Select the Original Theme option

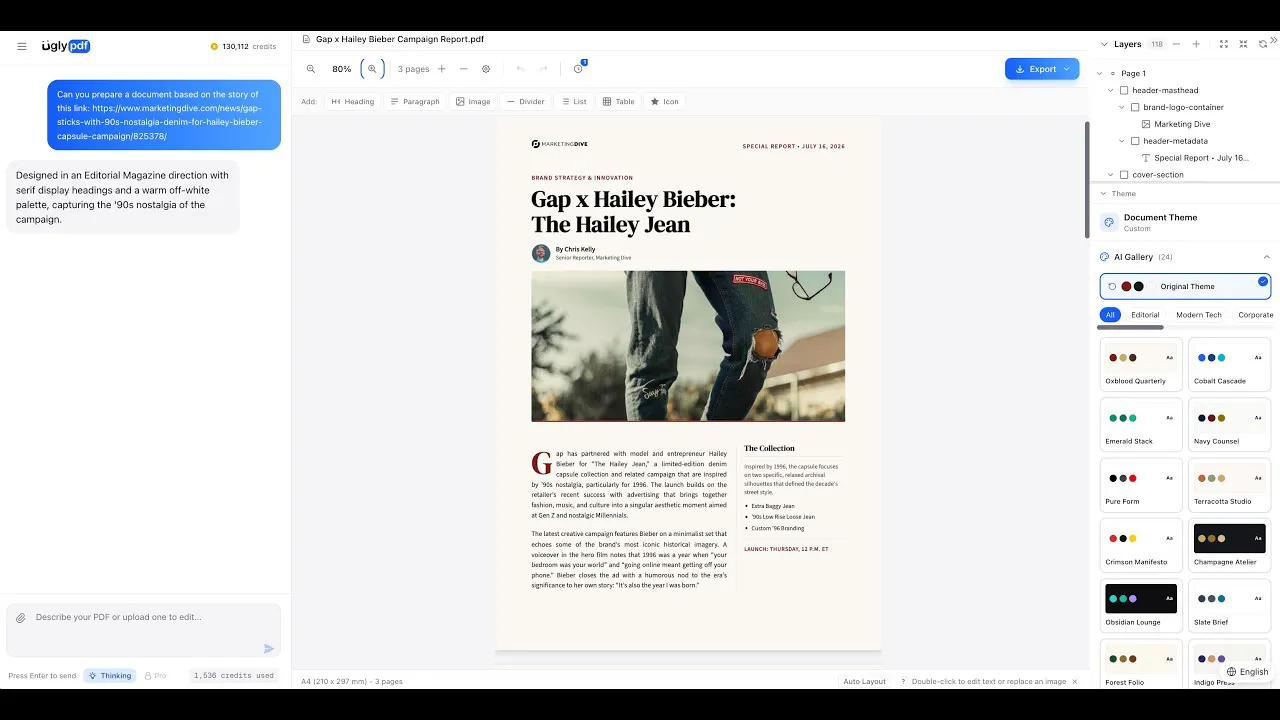pos(1185,286)
